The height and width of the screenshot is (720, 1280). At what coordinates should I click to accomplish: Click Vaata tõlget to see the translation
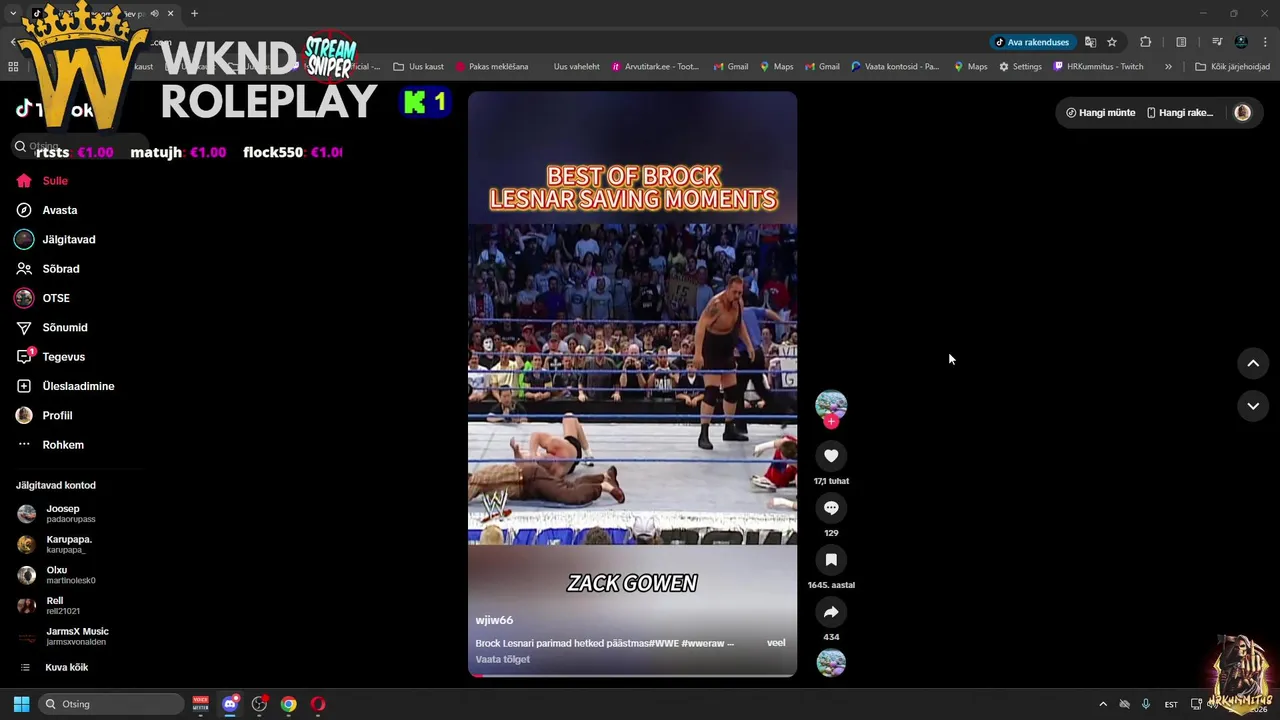click(503, 659)
